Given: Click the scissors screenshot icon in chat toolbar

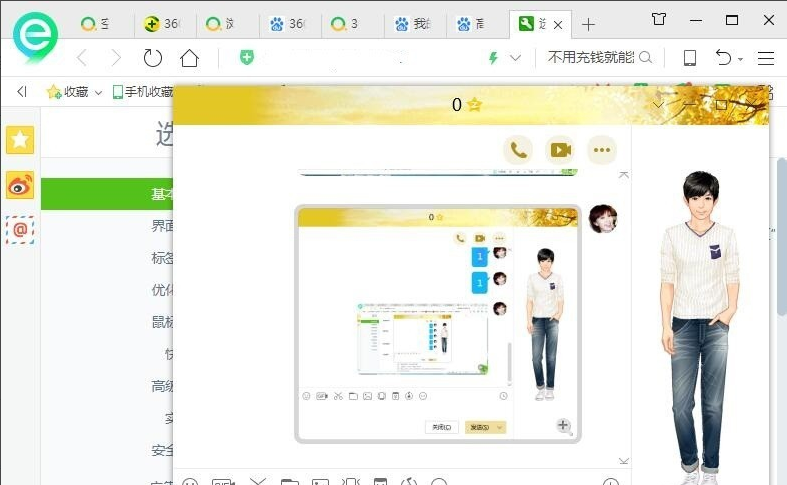Looking at the screenshot, I should coord(257,482).
